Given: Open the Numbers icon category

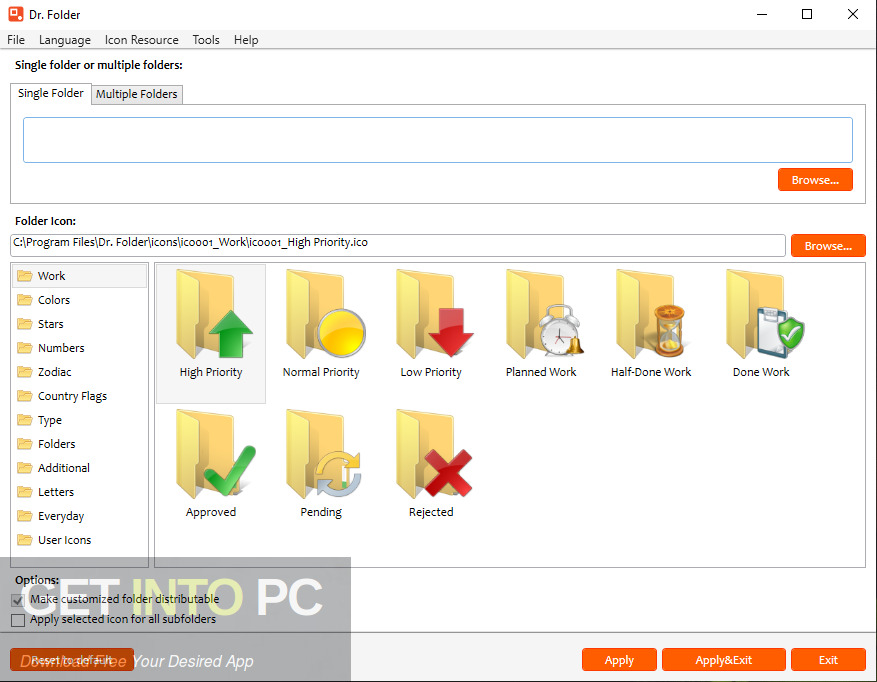Looking at the screenshot, I should (x=79, y=348).
